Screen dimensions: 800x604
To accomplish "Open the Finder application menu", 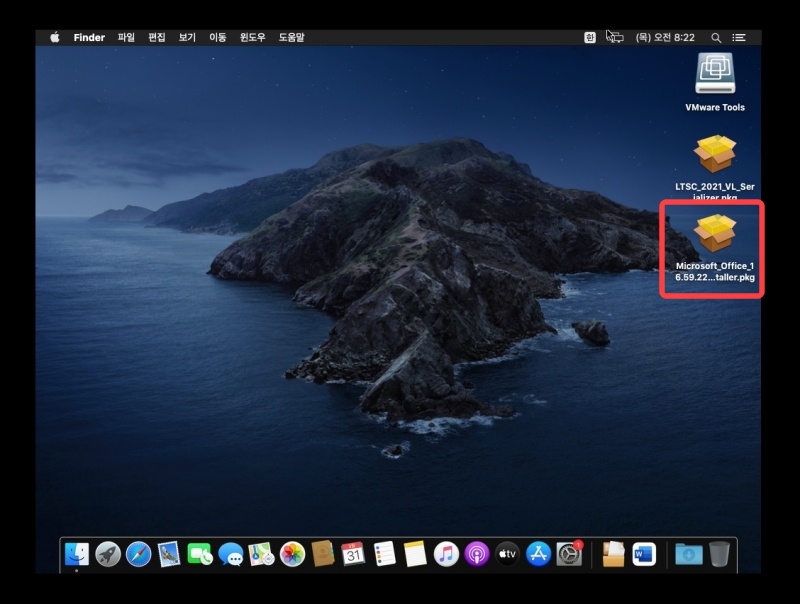I will coord(89,37).
